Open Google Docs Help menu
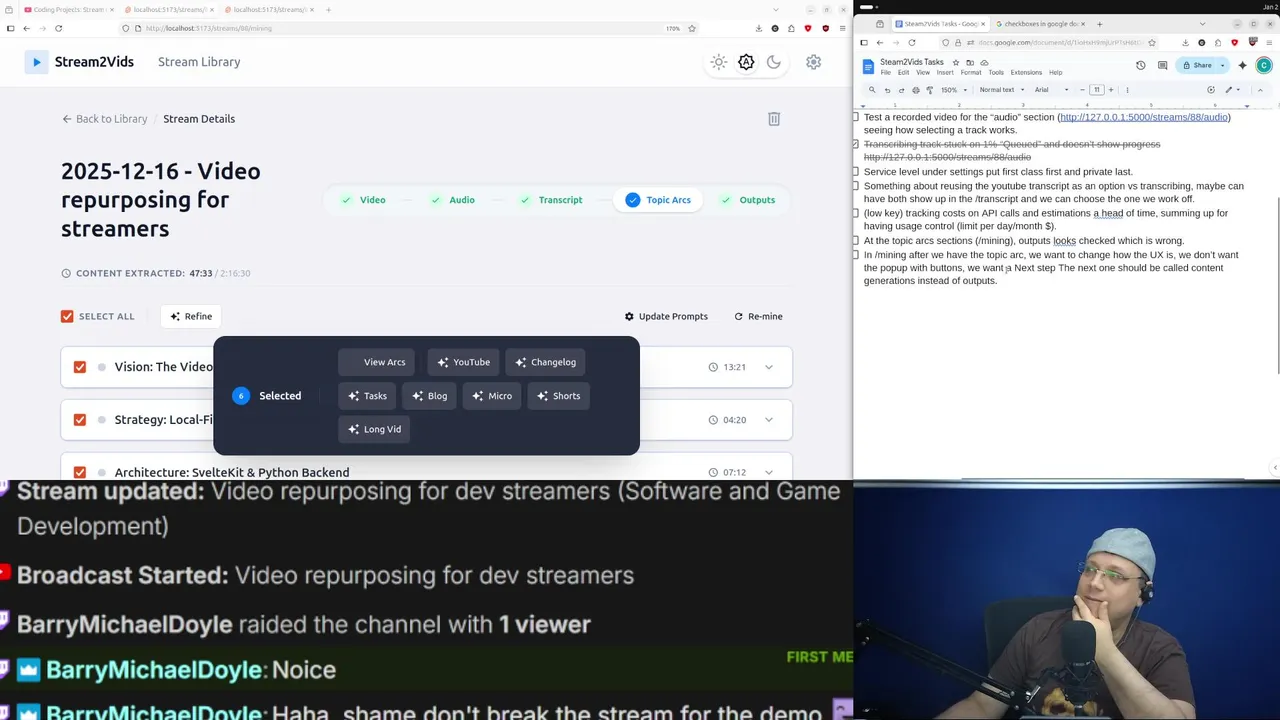 coord(1055,73)
